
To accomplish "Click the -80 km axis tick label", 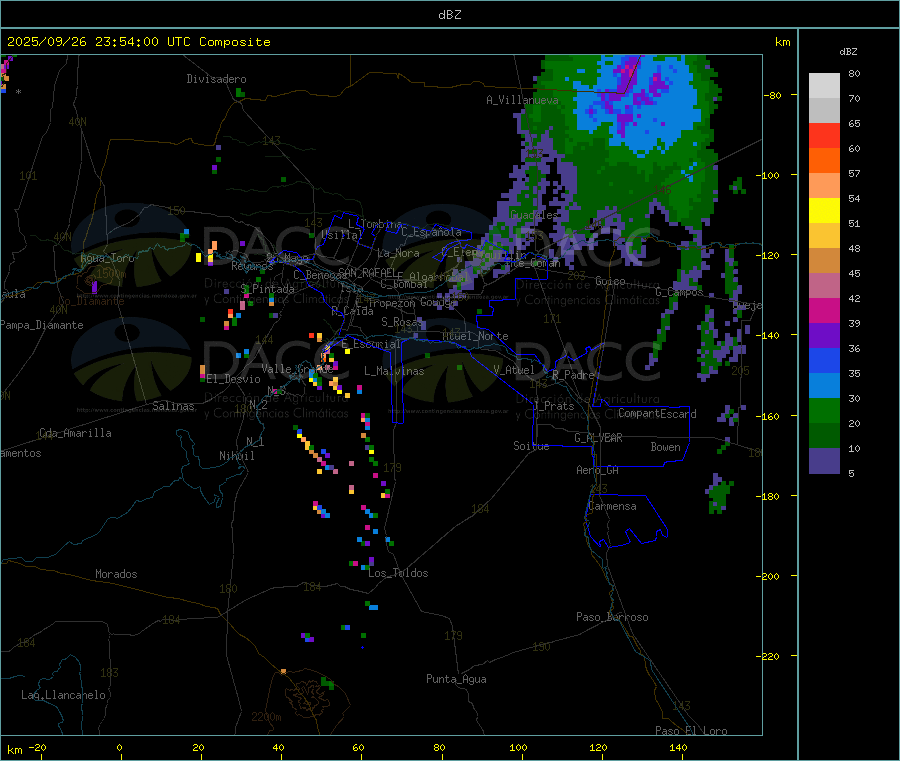I will [772, 95].
